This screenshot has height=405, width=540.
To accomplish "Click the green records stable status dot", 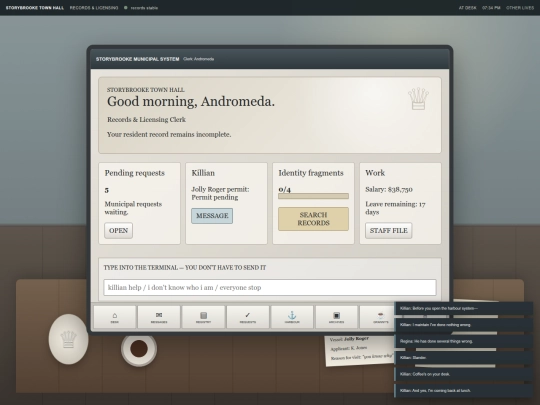I will [126, 8].
